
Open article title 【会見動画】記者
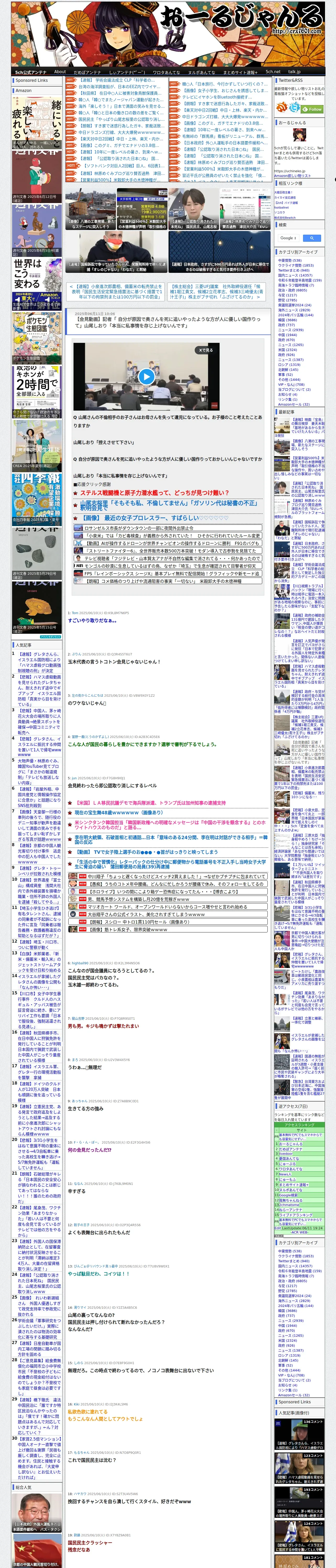tap(167, 322)
